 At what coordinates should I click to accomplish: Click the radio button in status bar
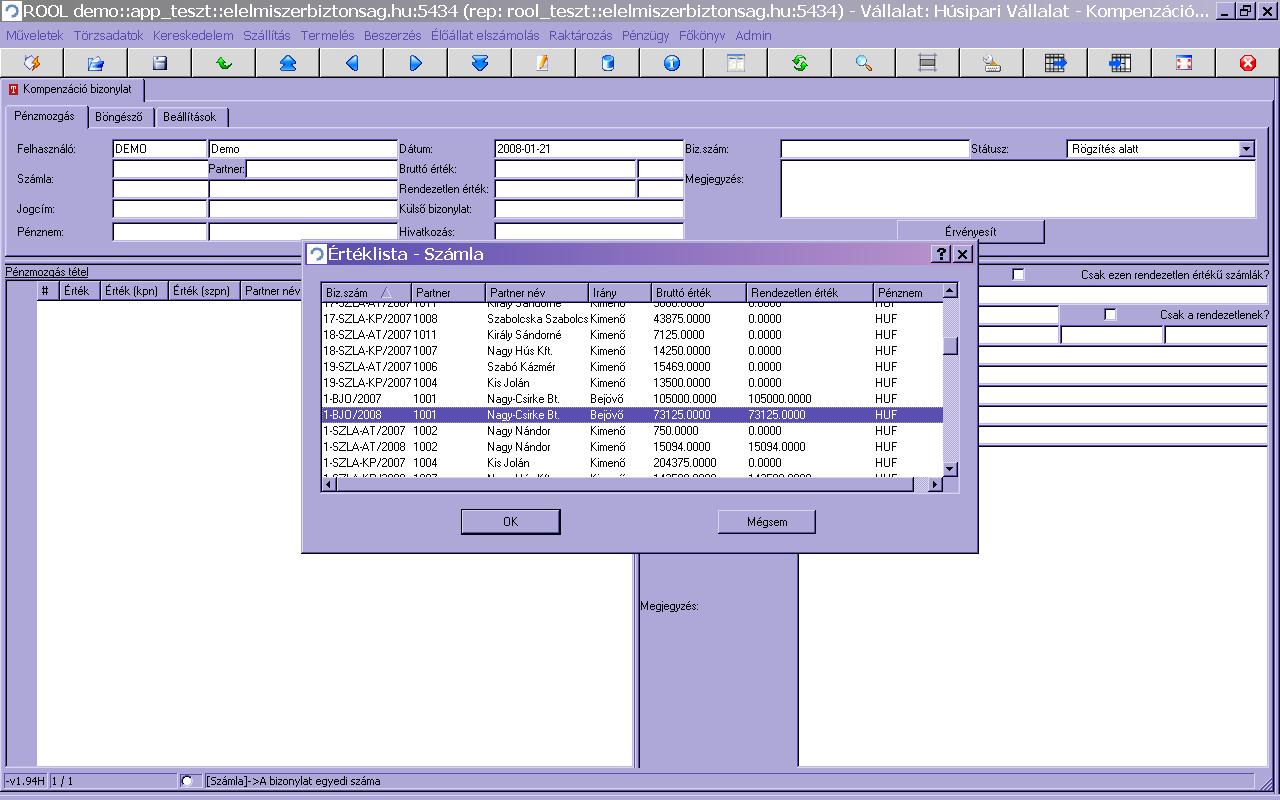click(x=187, y=781)
